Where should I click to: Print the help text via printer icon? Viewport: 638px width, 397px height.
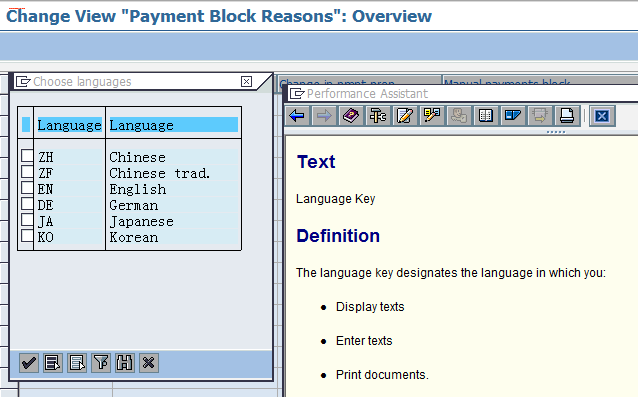566,116
